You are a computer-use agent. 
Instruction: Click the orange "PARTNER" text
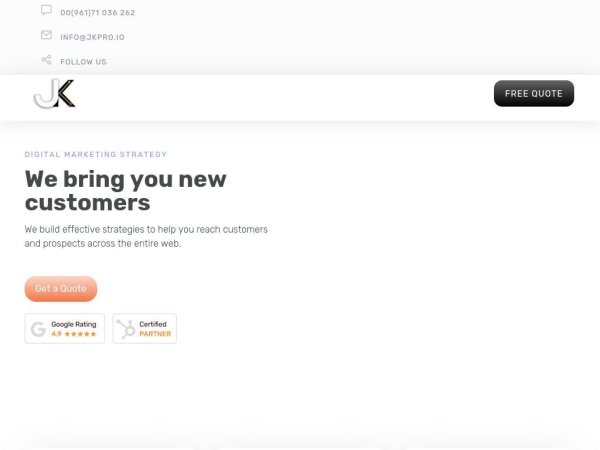click(155, 334)
